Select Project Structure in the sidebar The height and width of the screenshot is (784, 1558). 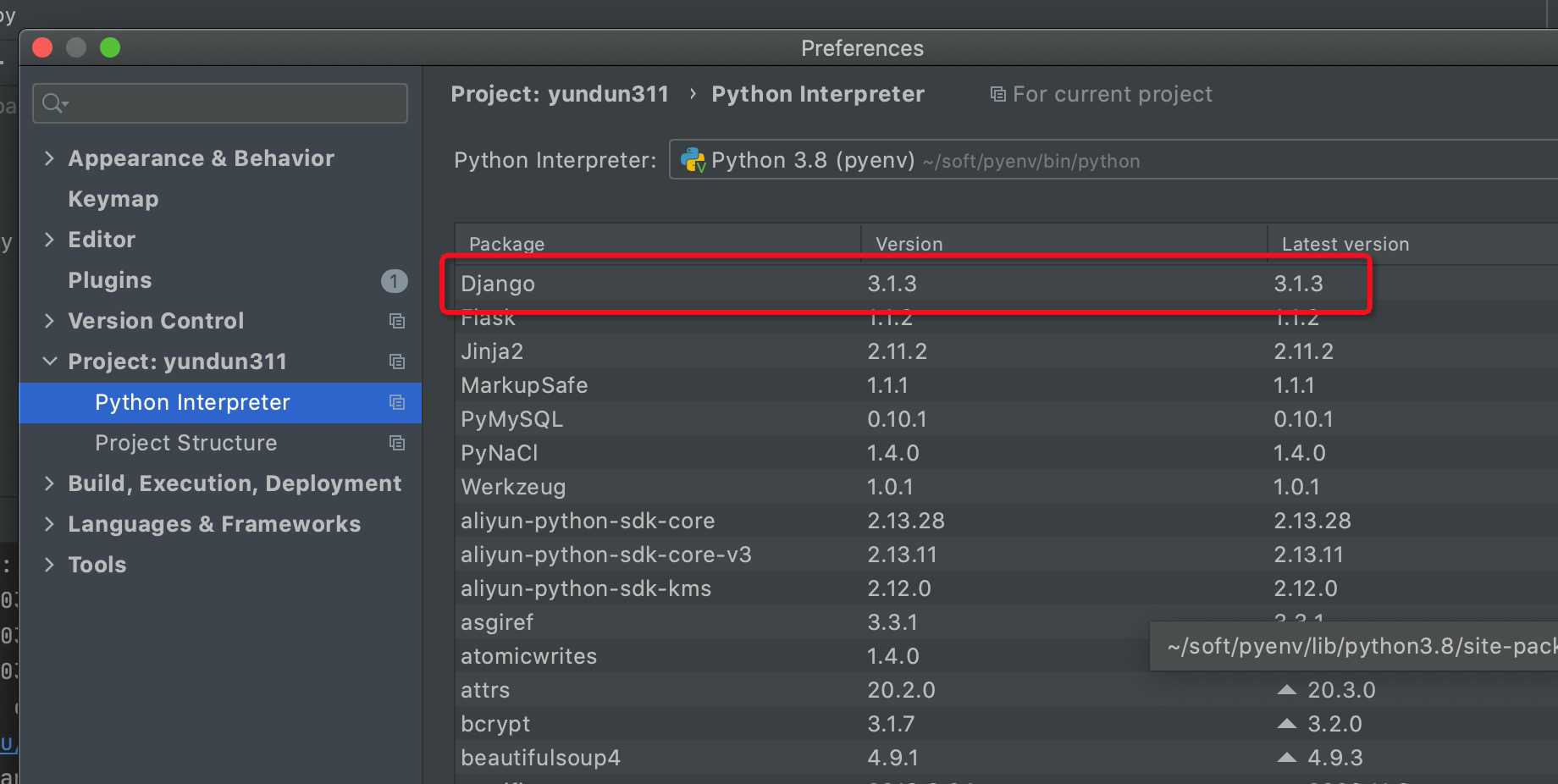pyautogui.click(x=186, y=443)
